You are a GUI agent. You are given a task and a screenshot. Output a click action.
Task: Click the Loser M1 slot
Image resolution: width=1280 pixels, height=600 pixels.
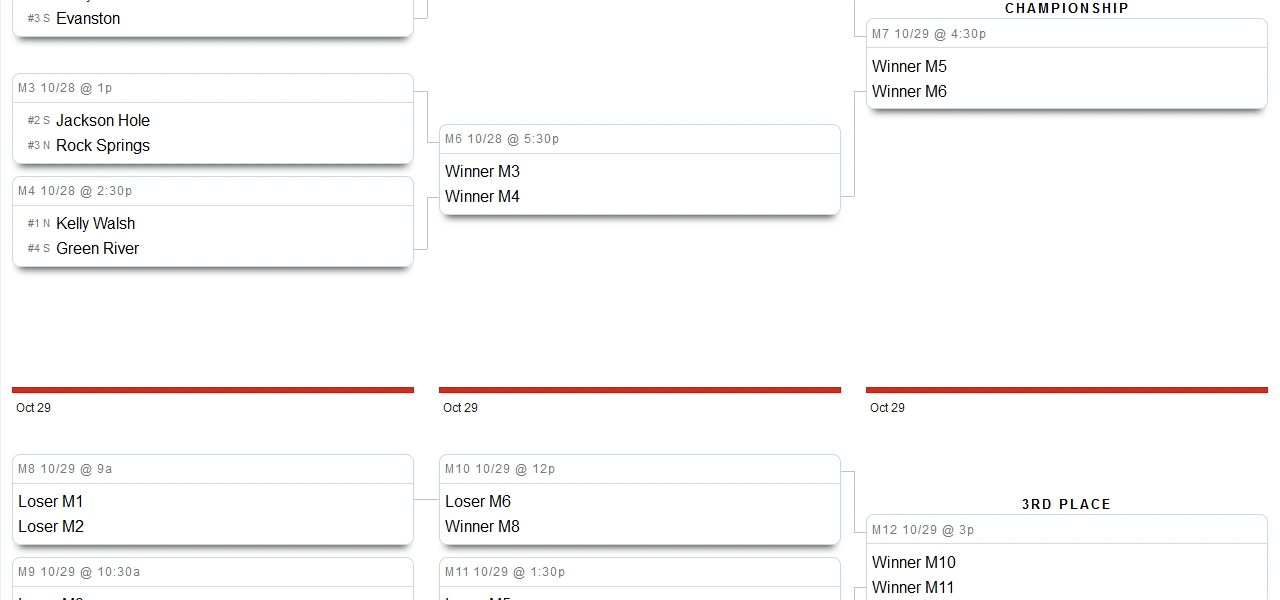51,501
